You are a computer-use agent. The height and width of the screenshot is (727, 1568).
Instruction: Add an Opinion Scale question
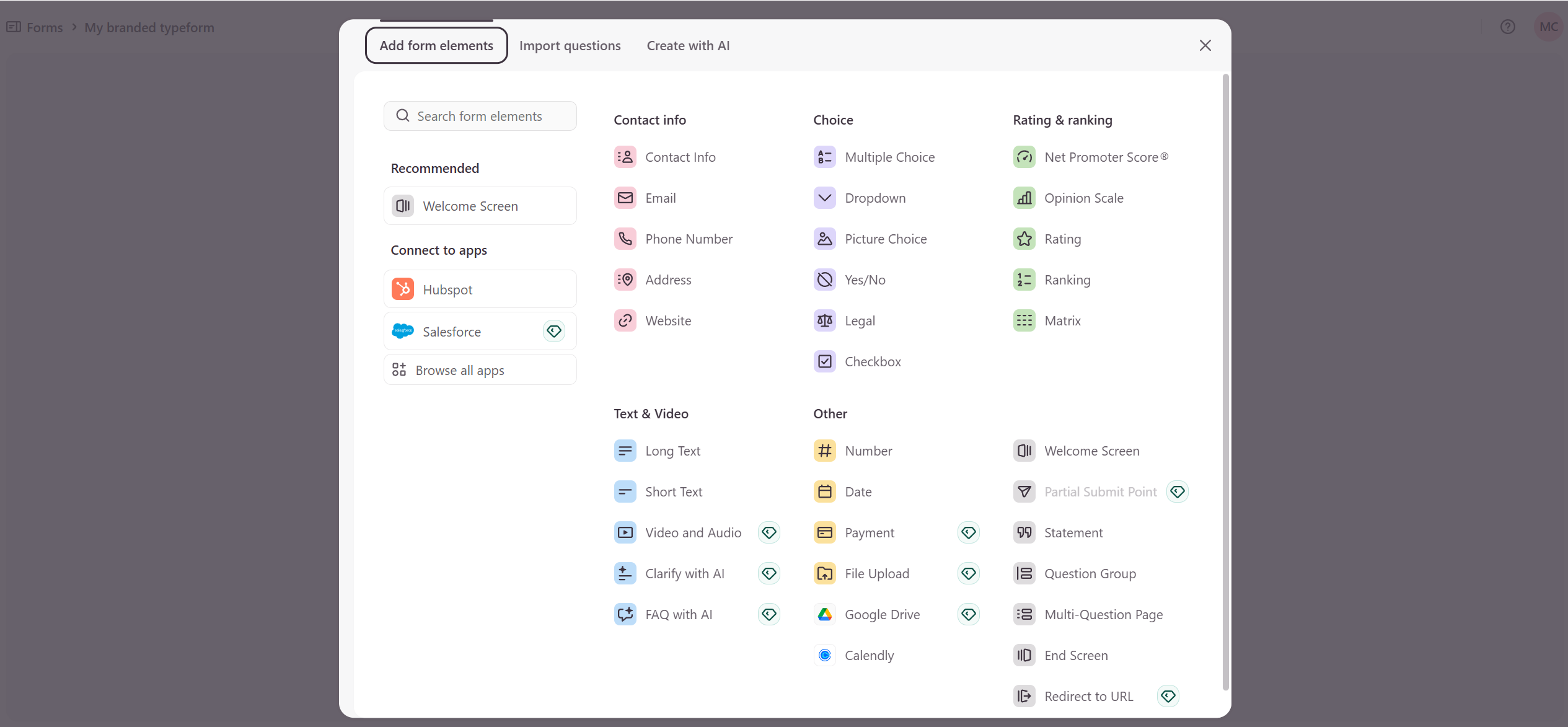1083,198
